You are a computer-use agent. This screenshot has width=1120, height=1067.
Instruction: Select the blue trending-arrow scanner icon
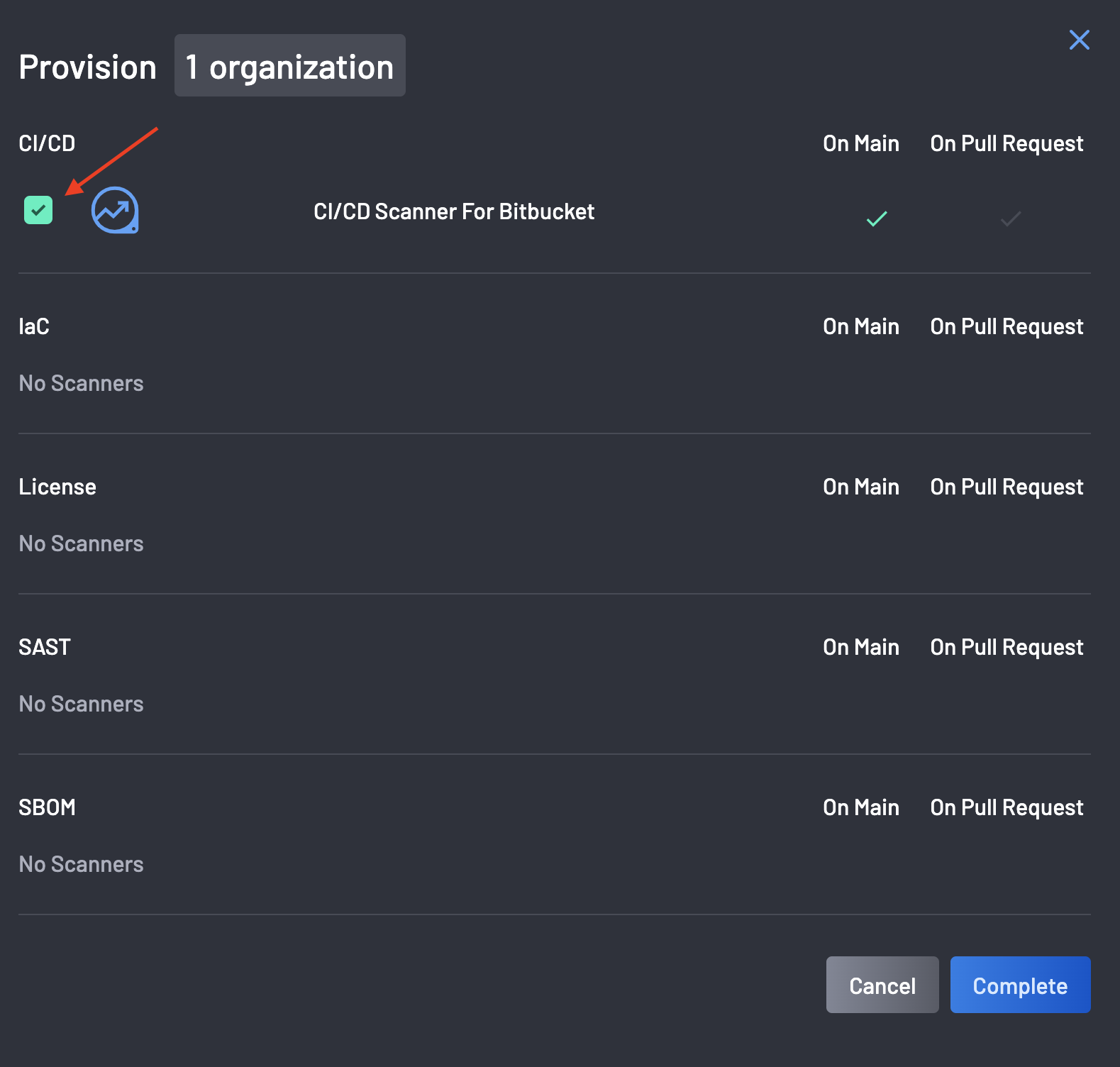(x=116, y=211)
